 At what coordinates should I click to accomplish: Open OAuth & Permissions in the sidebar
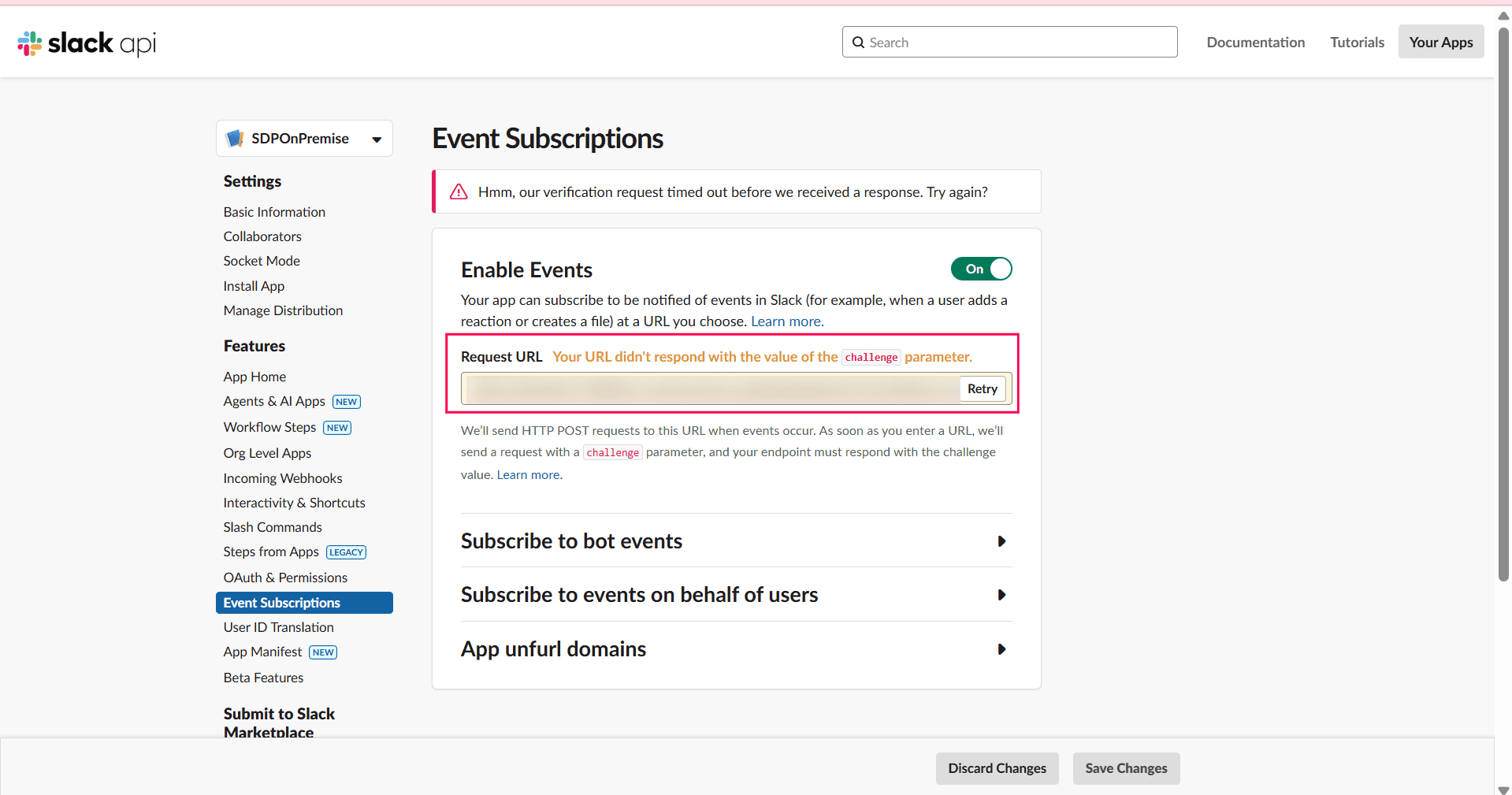[285, 578]
